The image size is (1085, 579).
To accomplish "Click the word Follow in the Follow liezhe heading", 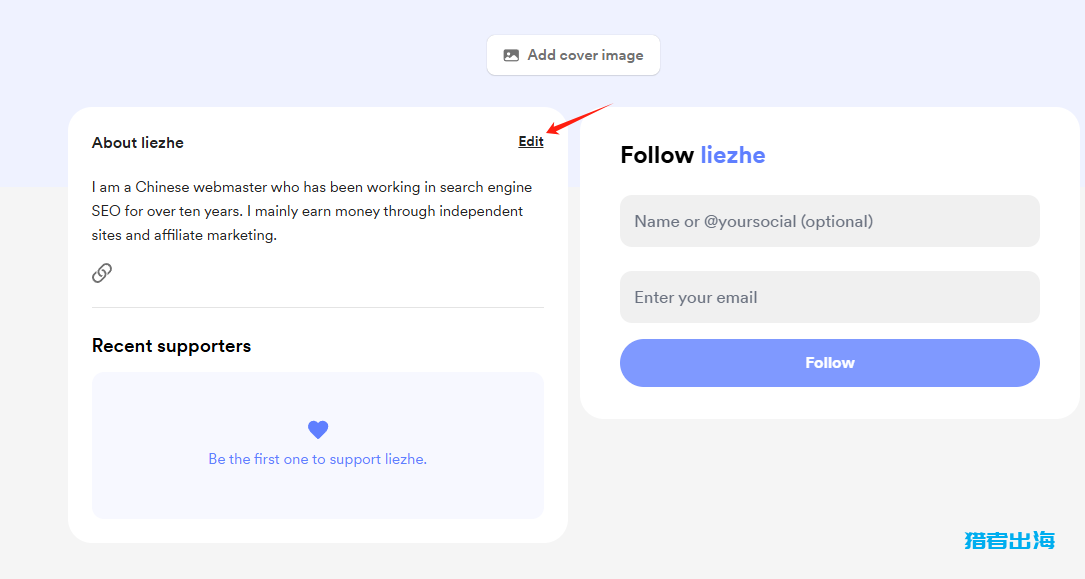I will coord(657,155).
